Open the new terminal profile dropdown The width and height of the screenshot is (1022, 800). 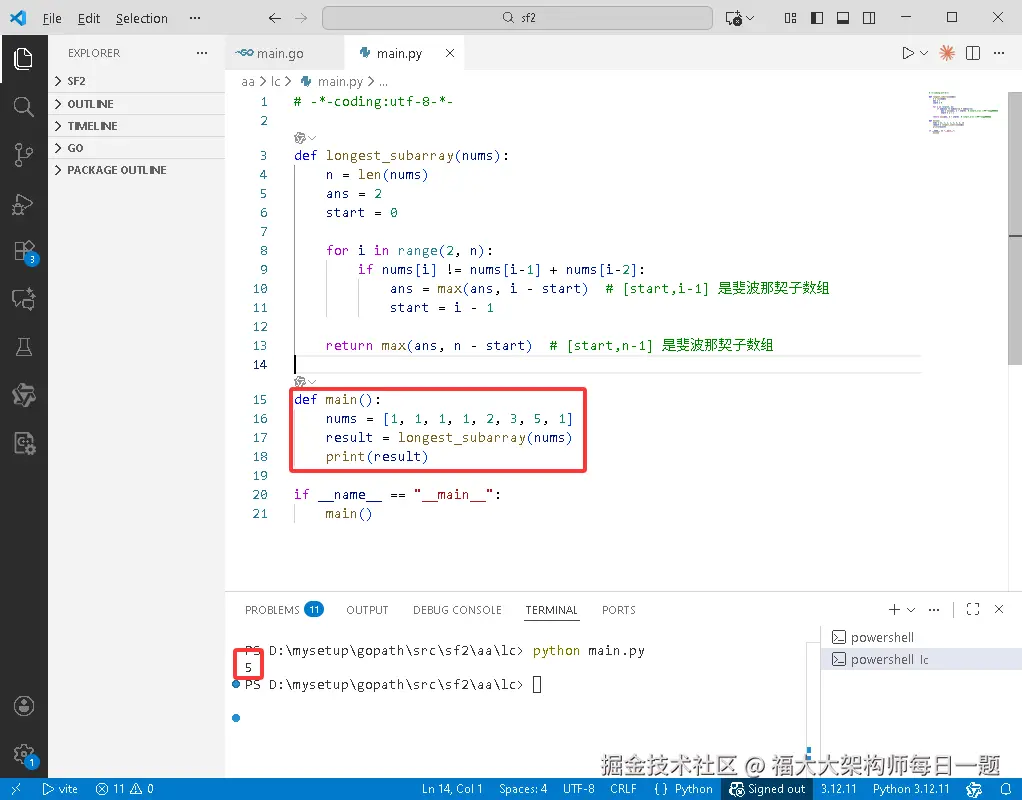[911, 610]
